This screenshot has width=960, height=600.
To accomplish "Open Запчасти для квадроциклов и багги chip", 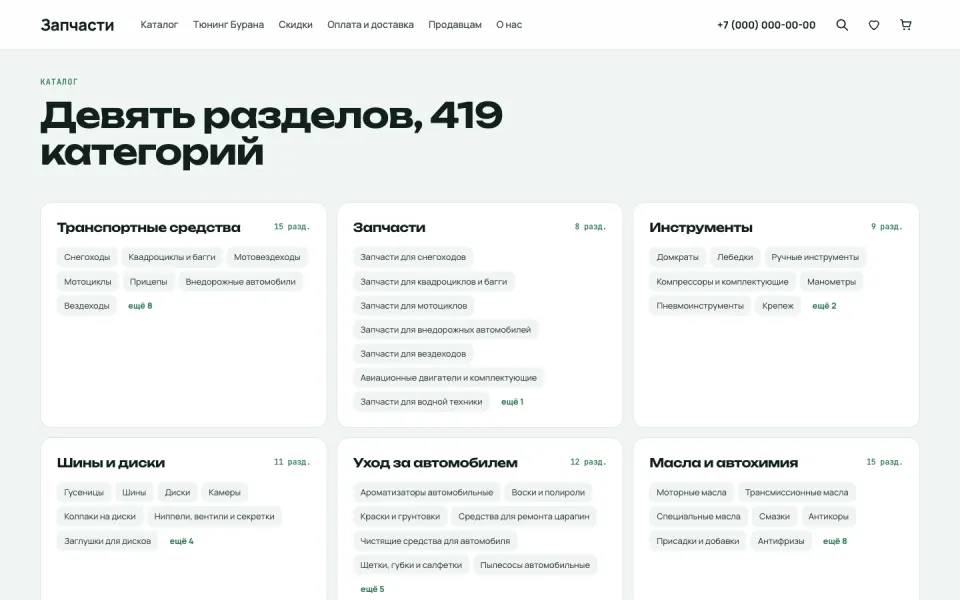I will point(434,282).
